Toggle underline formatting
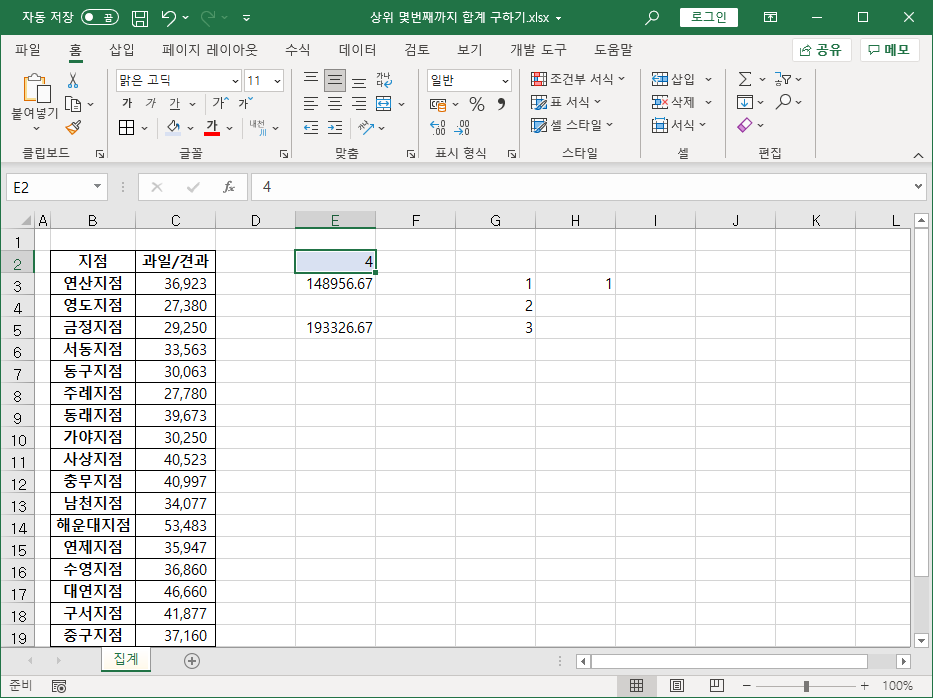The width and height of the screenshot is (933, 698). click(x=174, y=104)
